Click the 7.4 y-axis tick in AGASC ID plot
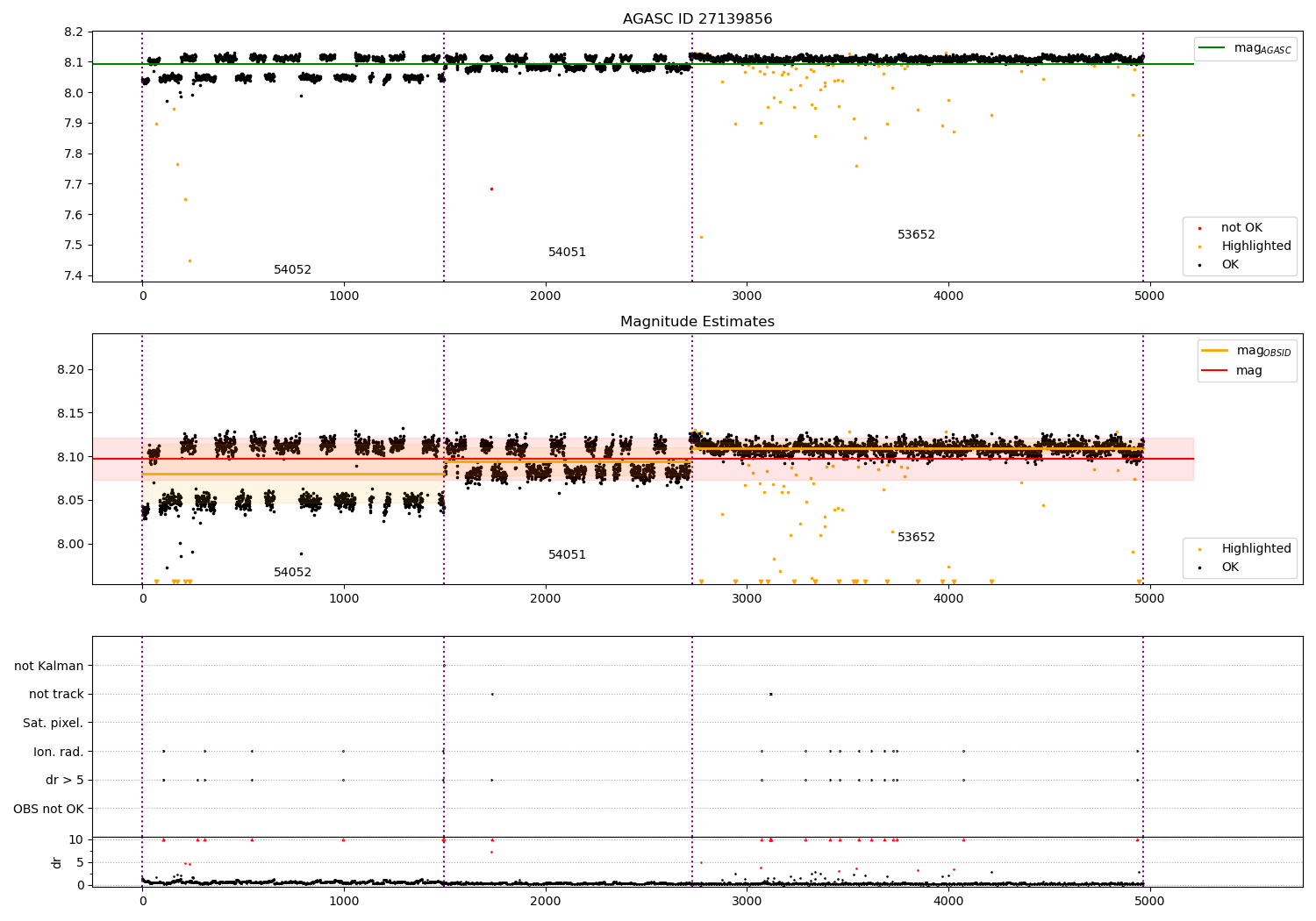Screen dimensions: 1316x921 click(x=75, y=276)
